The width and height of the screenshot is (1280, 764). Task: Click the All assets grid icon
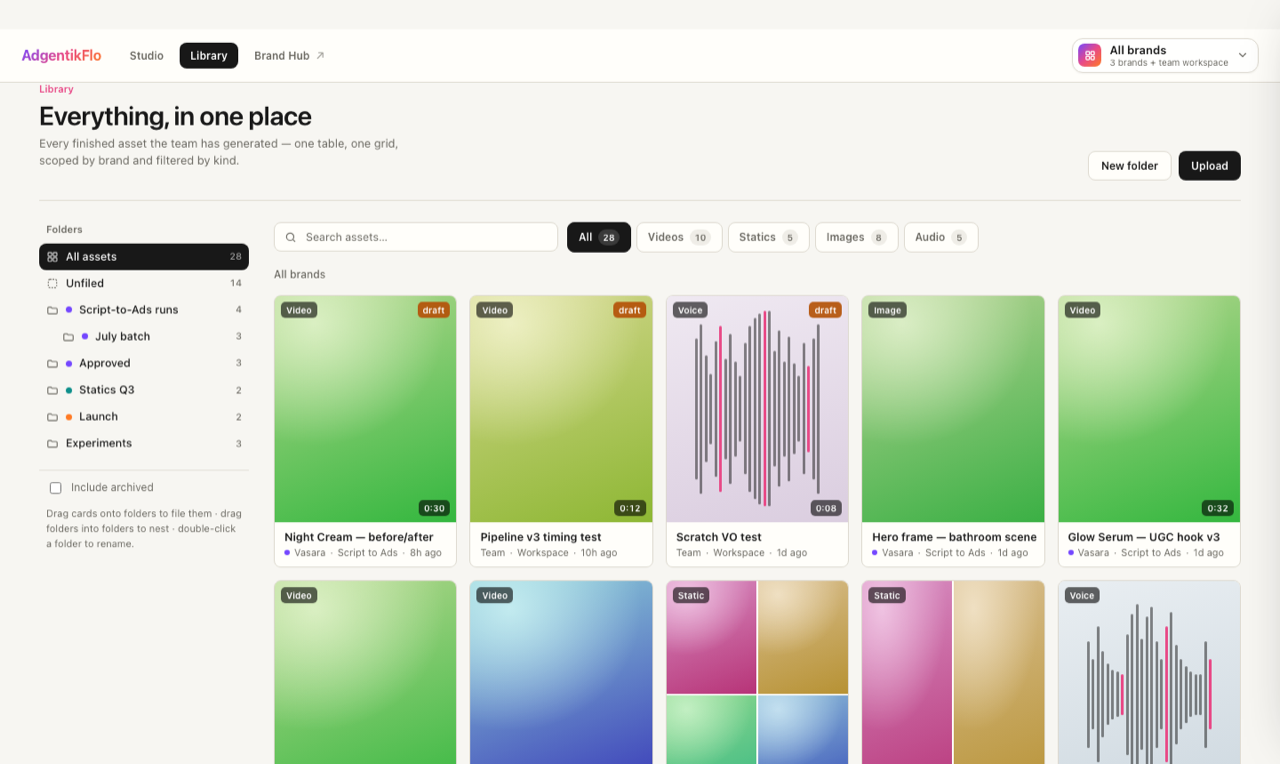53,257
